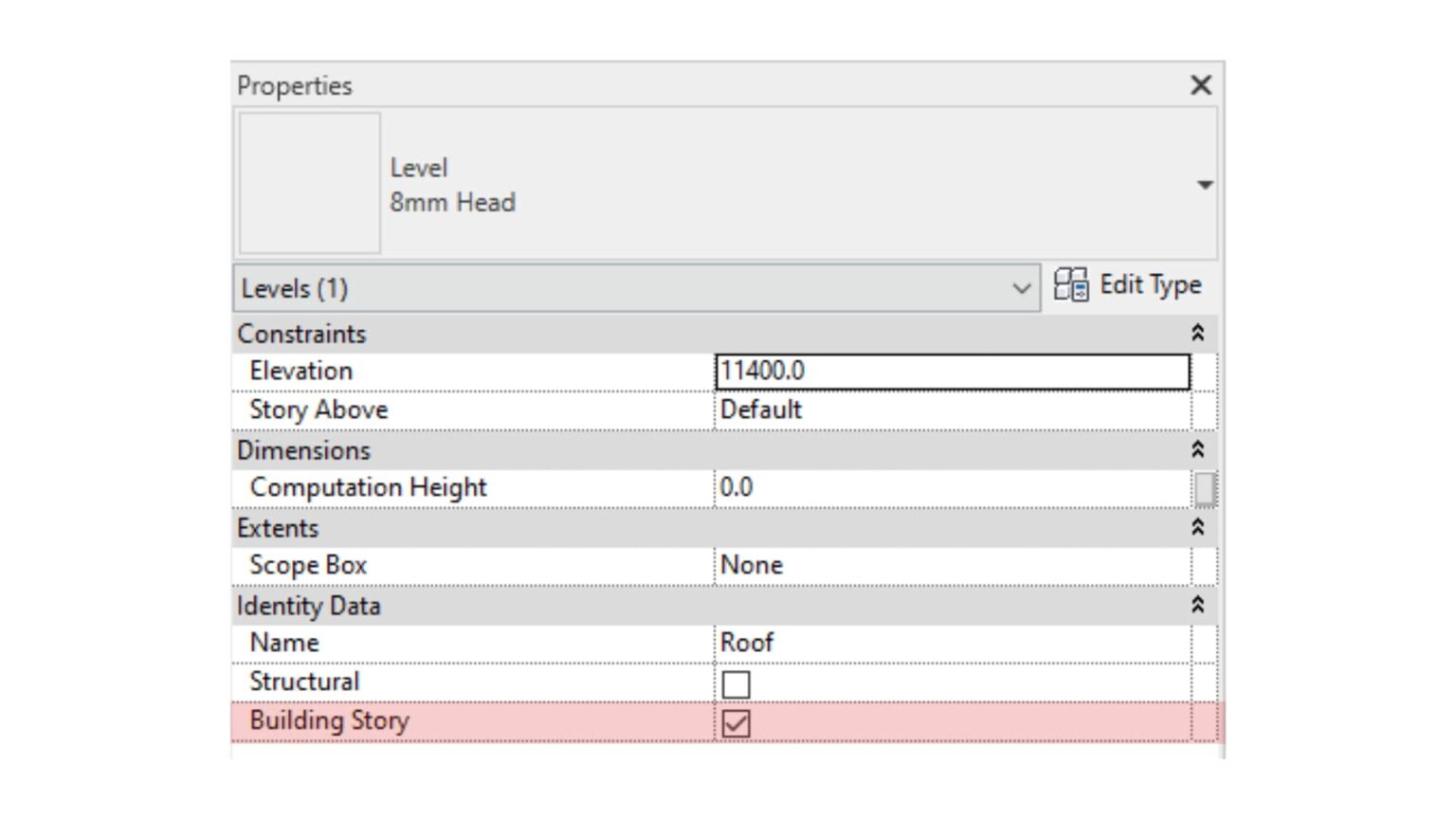
Task: Click the Computation Height value 0.0
Action: pos(853,487)
